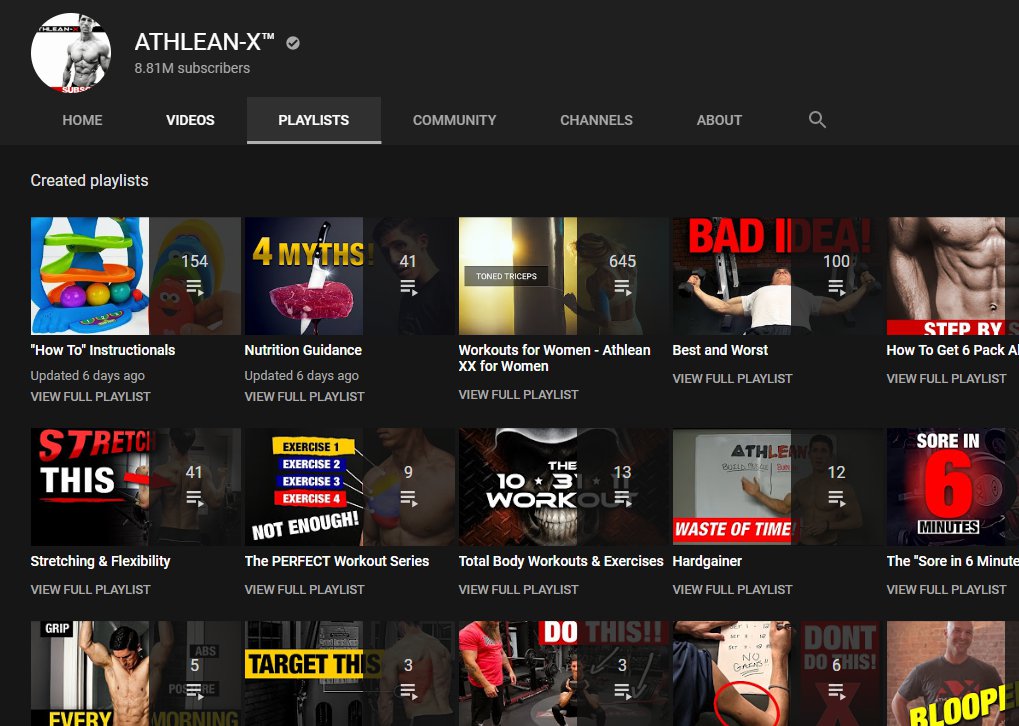Open the HOME tab
The height and width of the screenshot is (726, 1019).
tap(83, 120)
